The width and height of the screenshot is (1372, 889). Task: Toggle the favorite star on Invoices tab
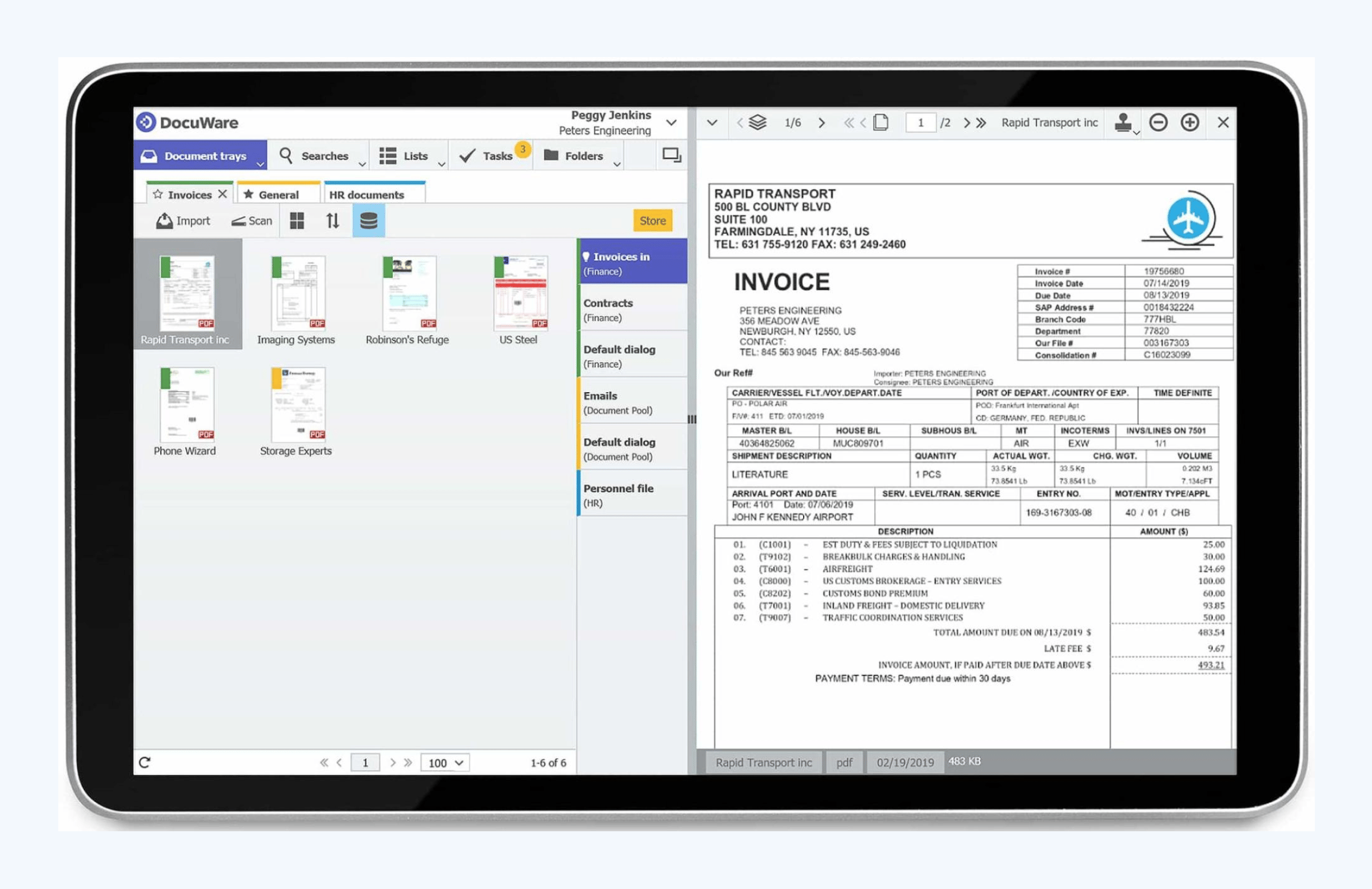click(x=157, y=194)
